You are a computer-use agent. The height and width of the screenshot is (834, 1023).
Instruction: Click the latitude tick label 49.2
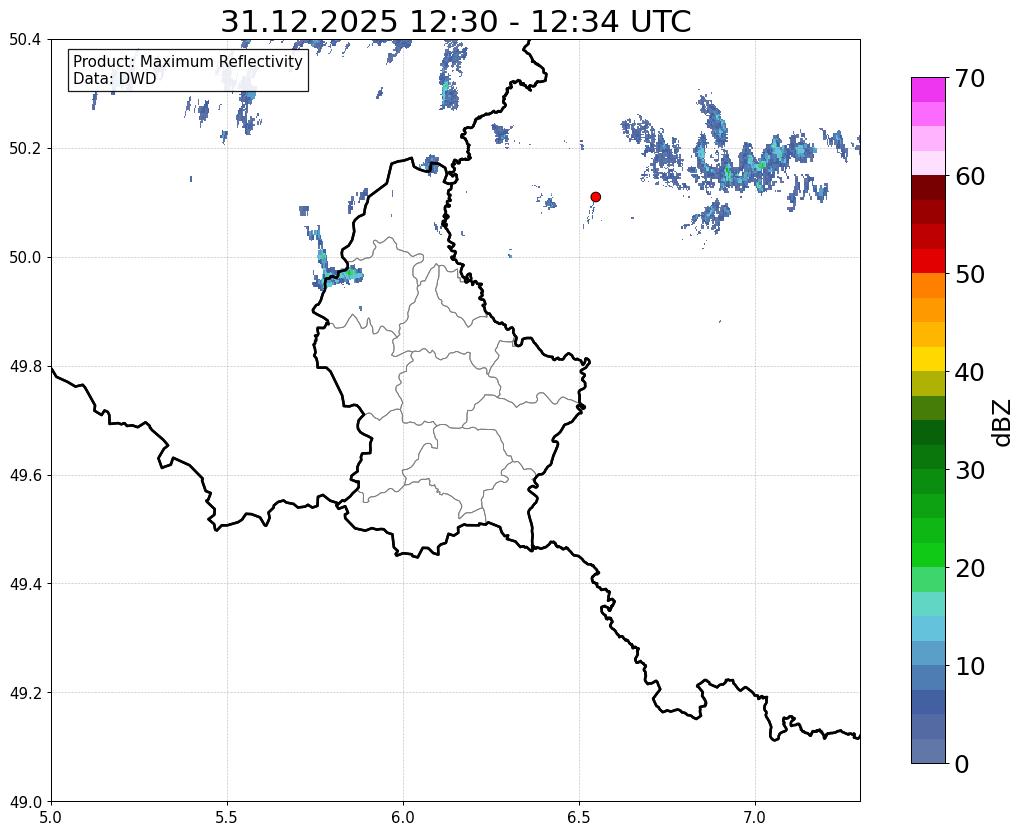tap(25, 693)
